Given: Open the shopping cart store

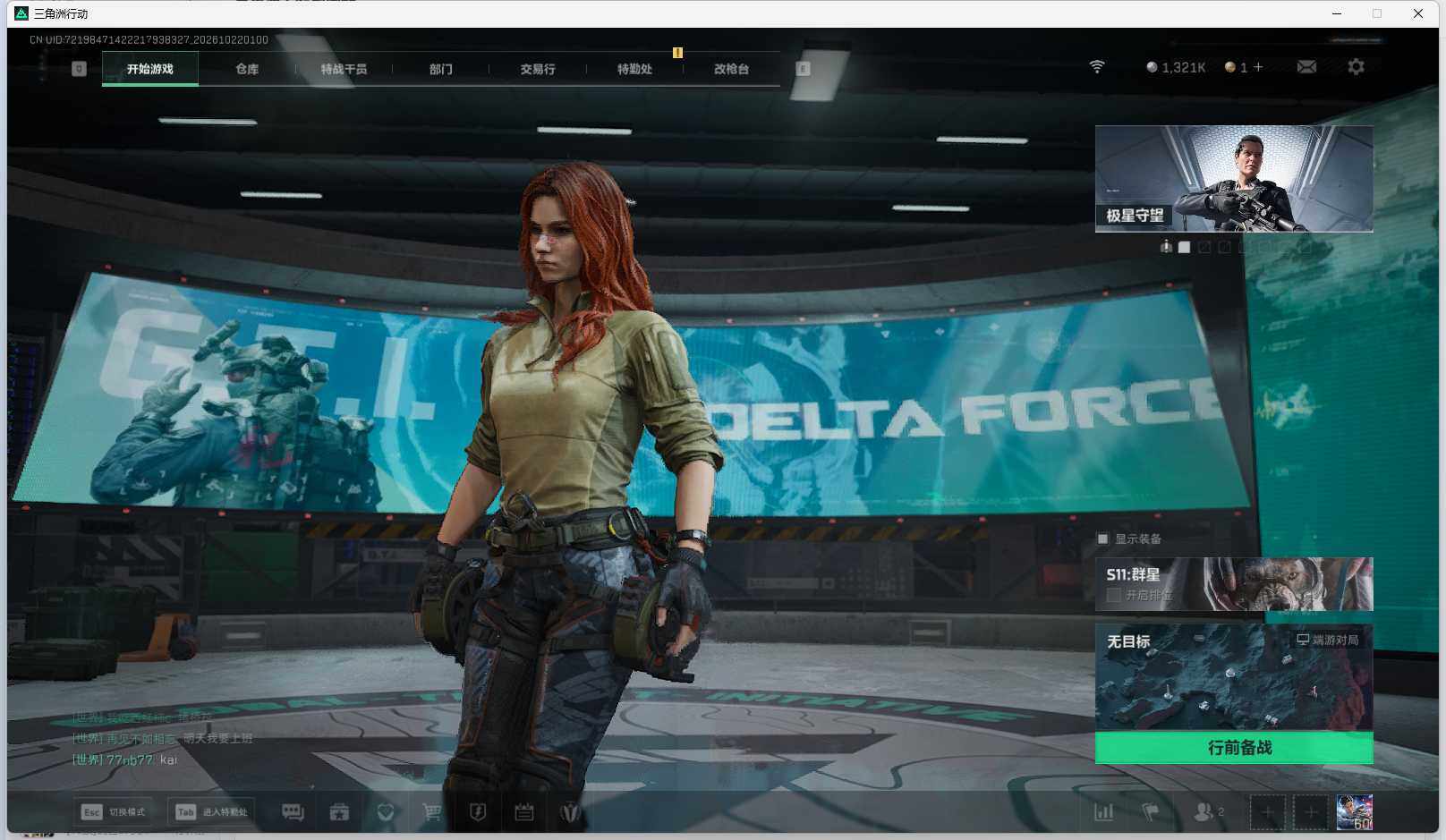Looking at the screenshot, I should pyautogui.click(x=432, y=812).
